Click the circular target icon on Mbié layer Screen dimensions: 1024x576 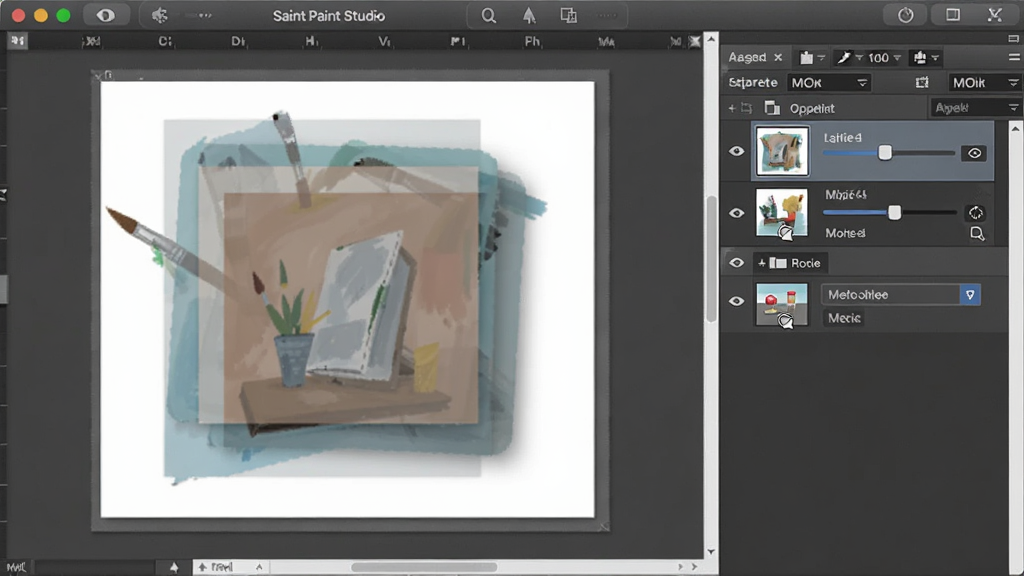(x=976, y=213)
